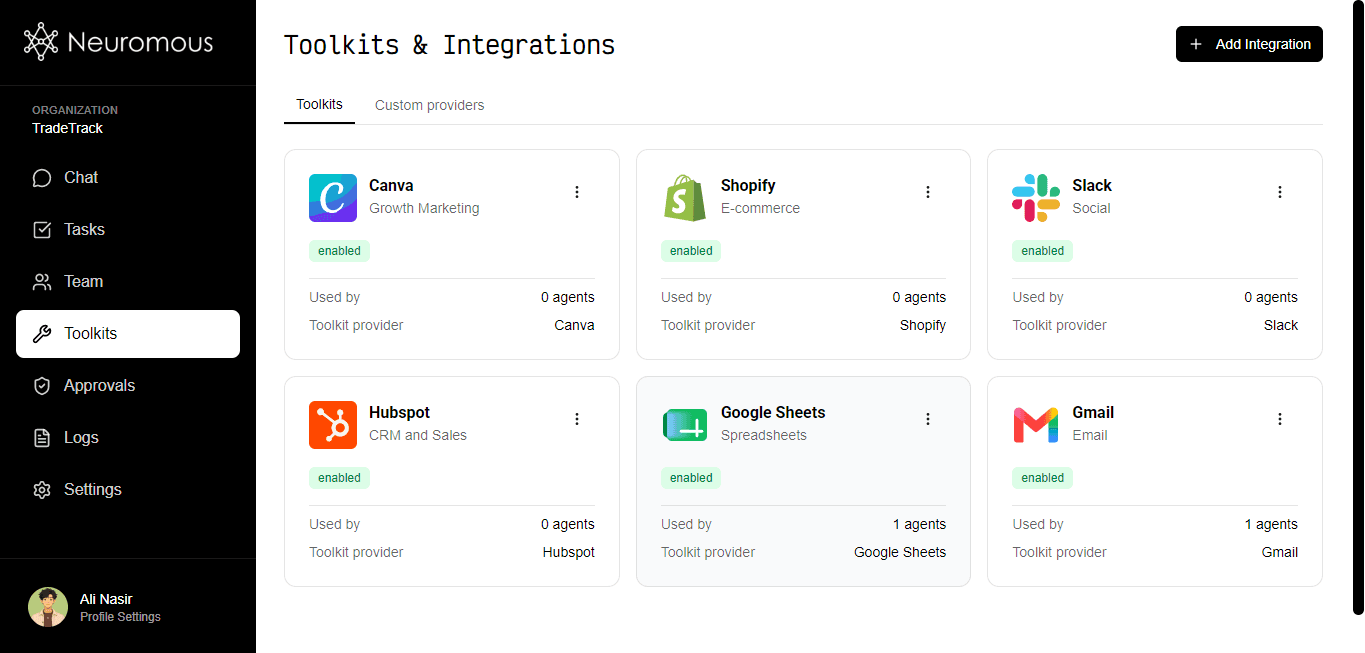Click the TradeTrack organization name
Viewport: 1365px width, 653px height.
pyautogui.click(x=67, y=128)
